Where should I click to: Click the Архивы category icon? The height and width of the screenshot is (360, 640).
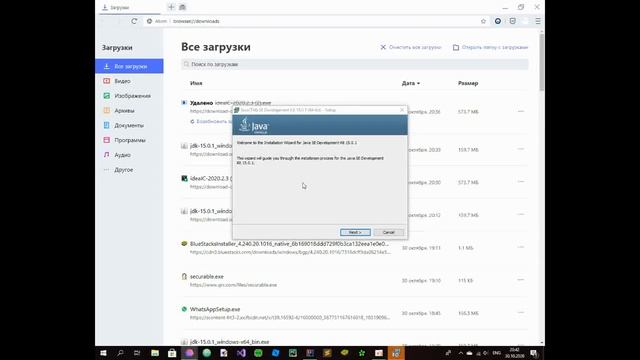click(107, 110)
